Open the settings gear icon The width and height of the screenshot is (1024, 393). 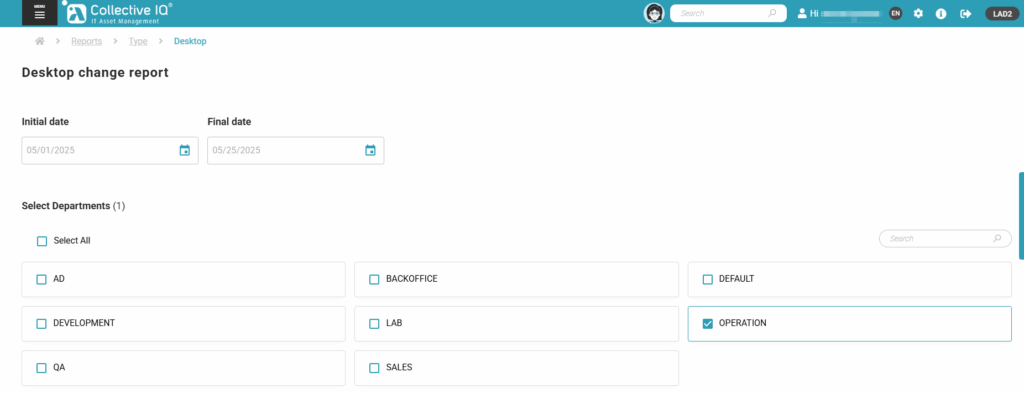918,13
